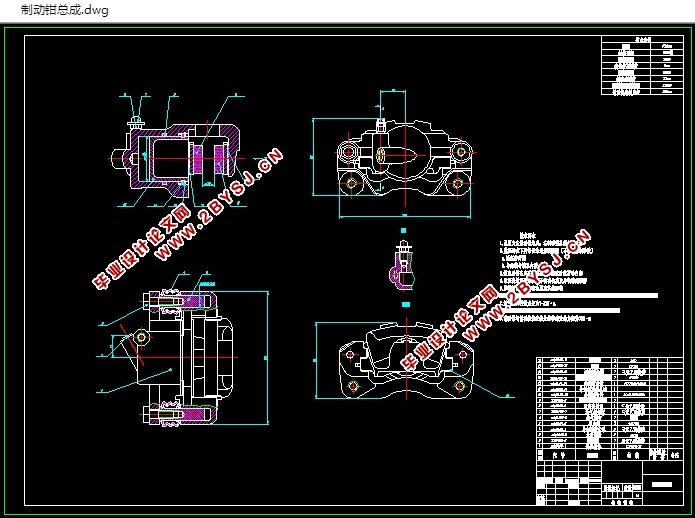Click the lower-right 毕业设计论文网 watermark
Screen dimensions: 695x518
(x=449, y=329)
